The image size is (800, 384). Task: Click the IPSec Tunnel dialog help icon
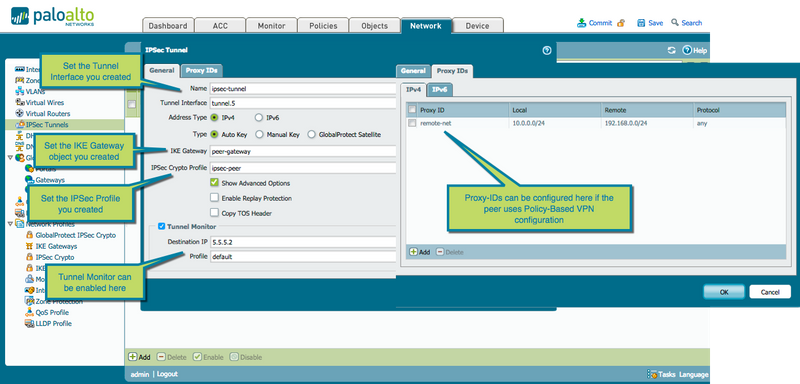[547, 50]
